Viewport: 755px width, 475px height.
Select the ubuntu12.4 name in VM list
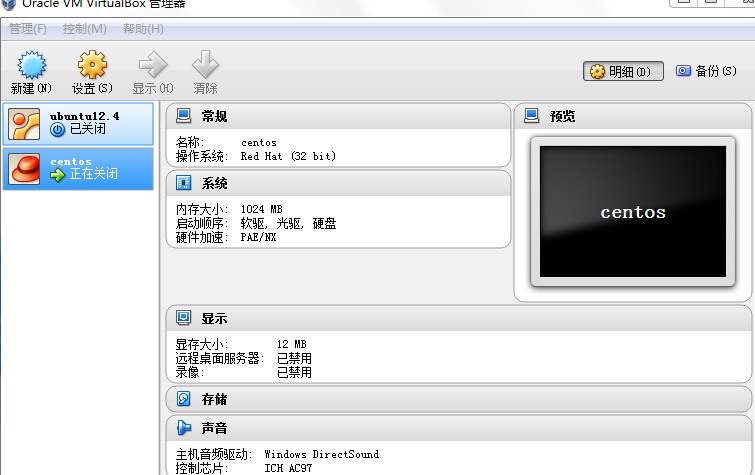click(84, 116)
